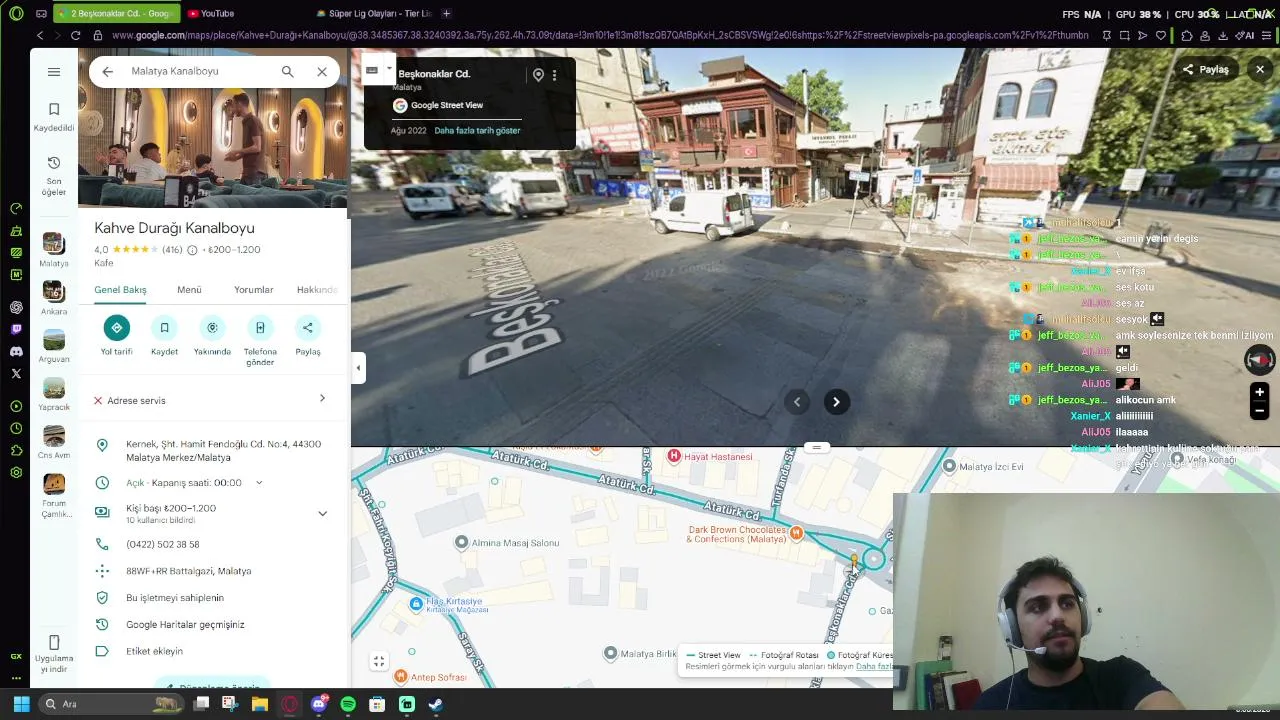Open the Cns Avm recent place thumbnail
Image resolution: width=1280 pixels, height=720 pixels.
[x=54, y=435]
